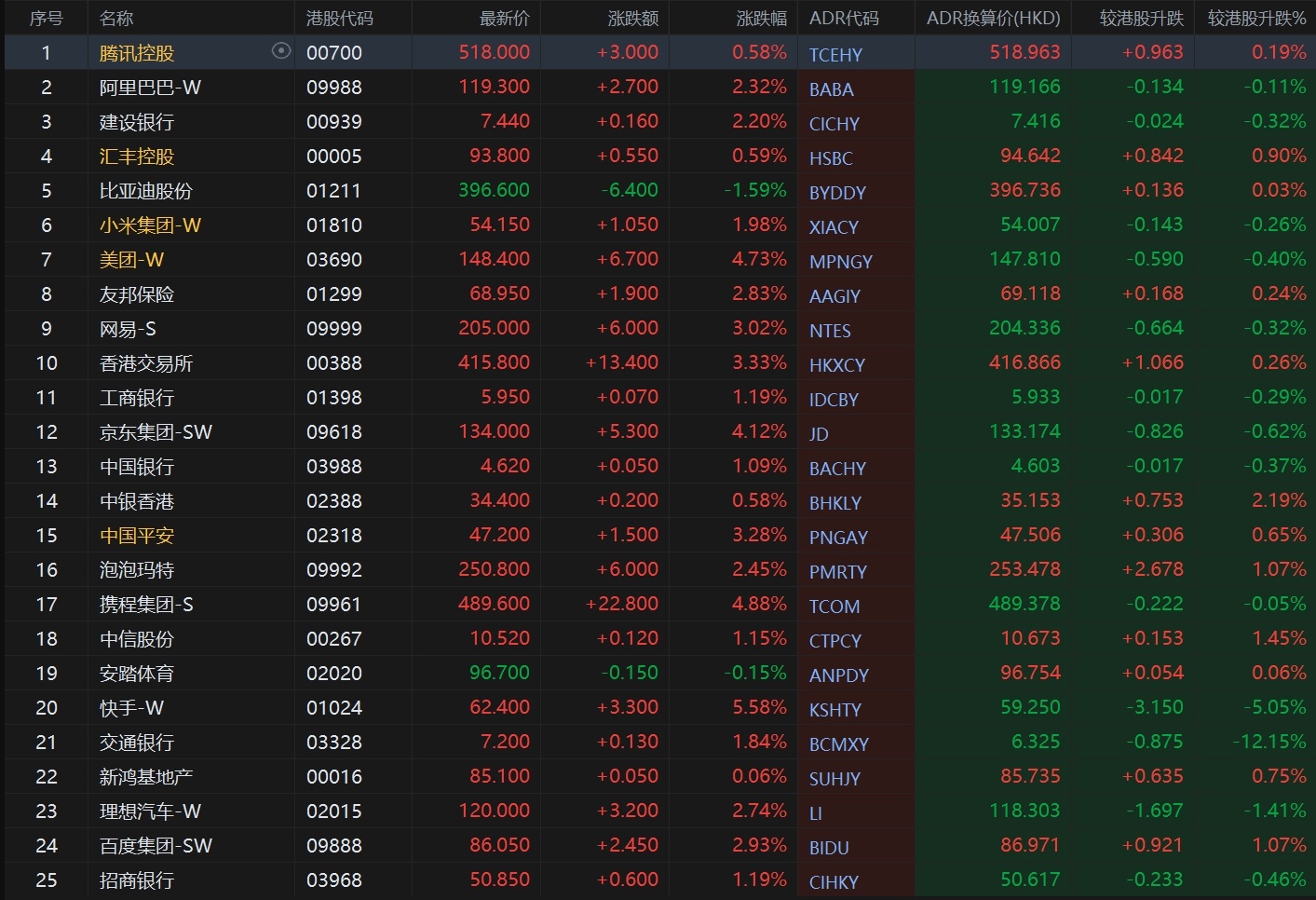1316x900 pixels.
Task: Click ADR code BIDU
Action: 828,848
